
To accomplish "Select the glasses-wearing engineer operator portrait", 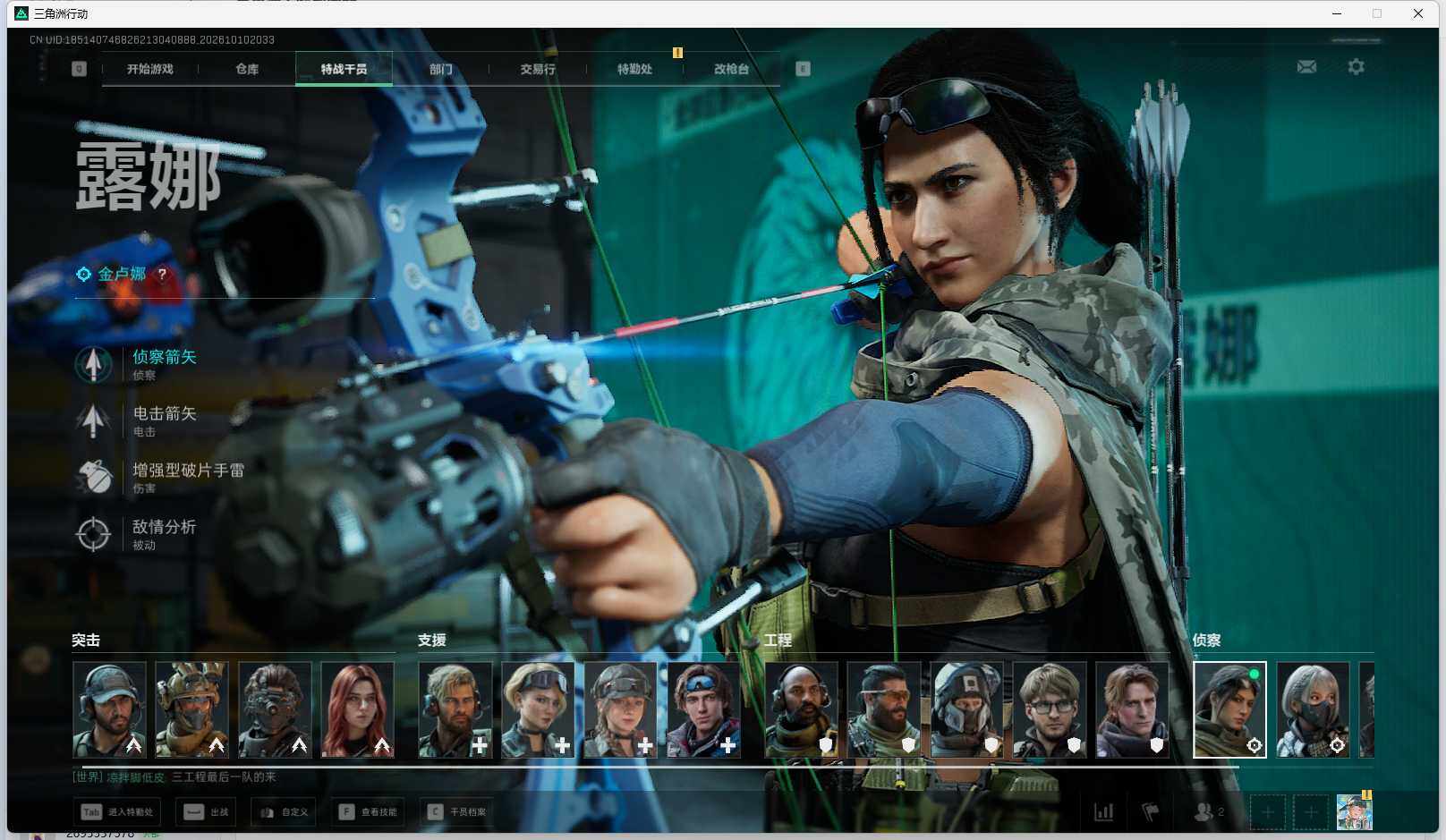I will click(1050, 710).
